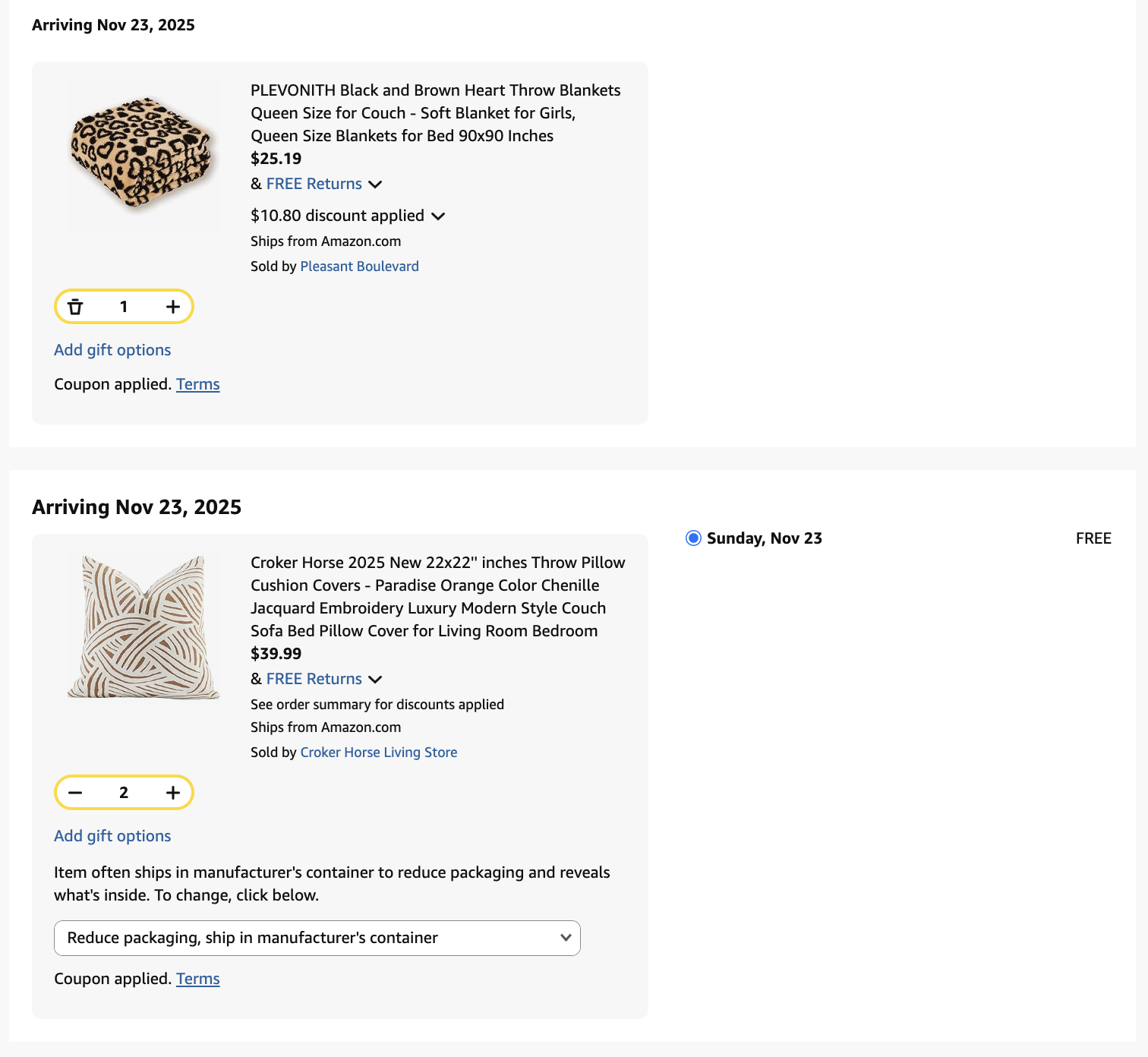The image size is (1148, 1057).
Task: Expand the $10.80 discount applied details
Action: pos(438,216)
